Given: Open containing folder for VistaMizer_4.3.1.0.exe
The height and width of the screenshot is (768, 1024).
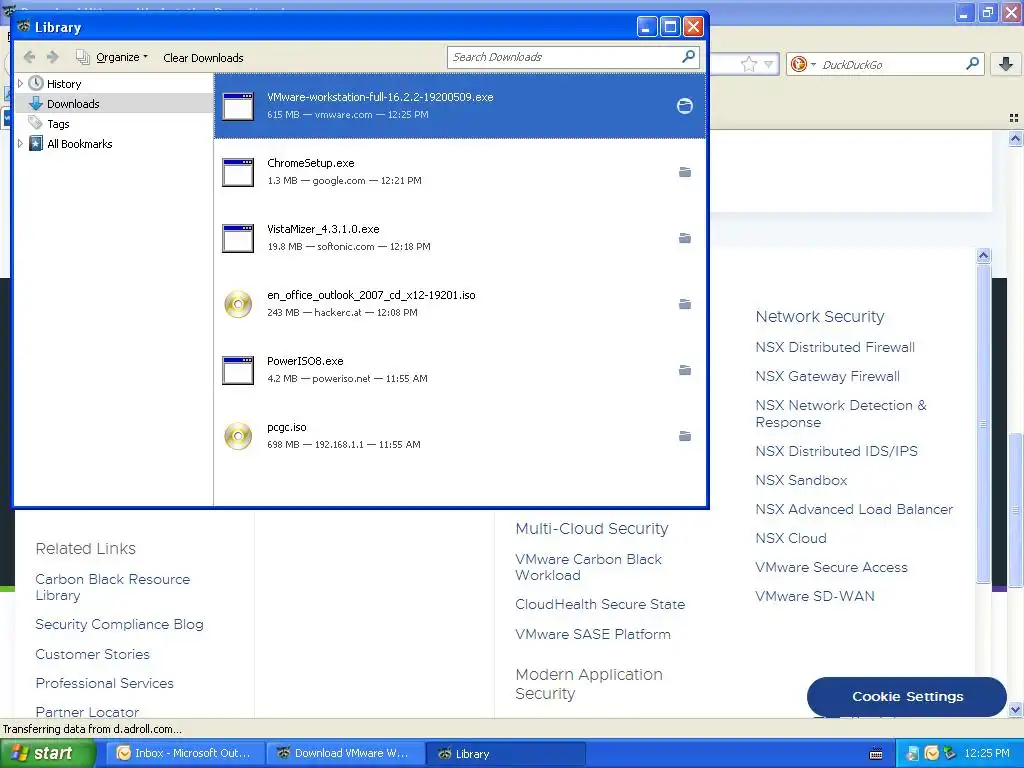Looking at the screenshot, I should [684, 238].
